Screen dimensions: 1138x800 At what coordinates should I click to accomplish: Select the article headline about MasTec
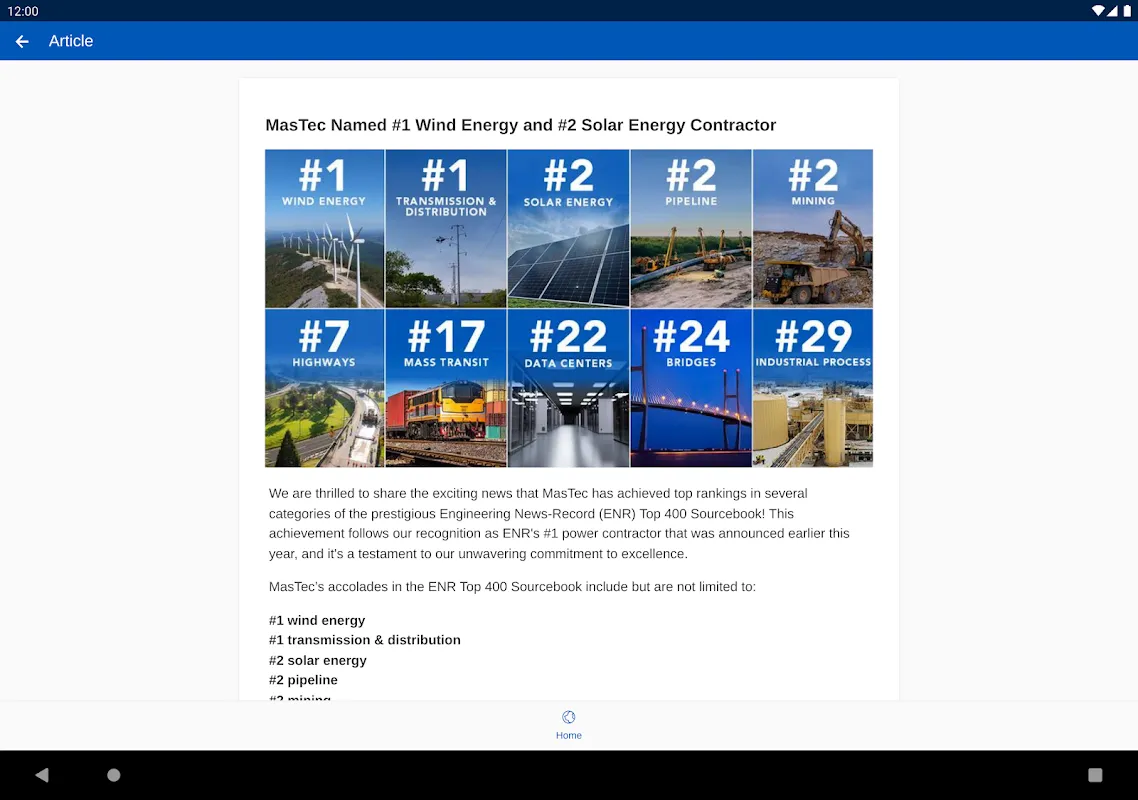520,125
